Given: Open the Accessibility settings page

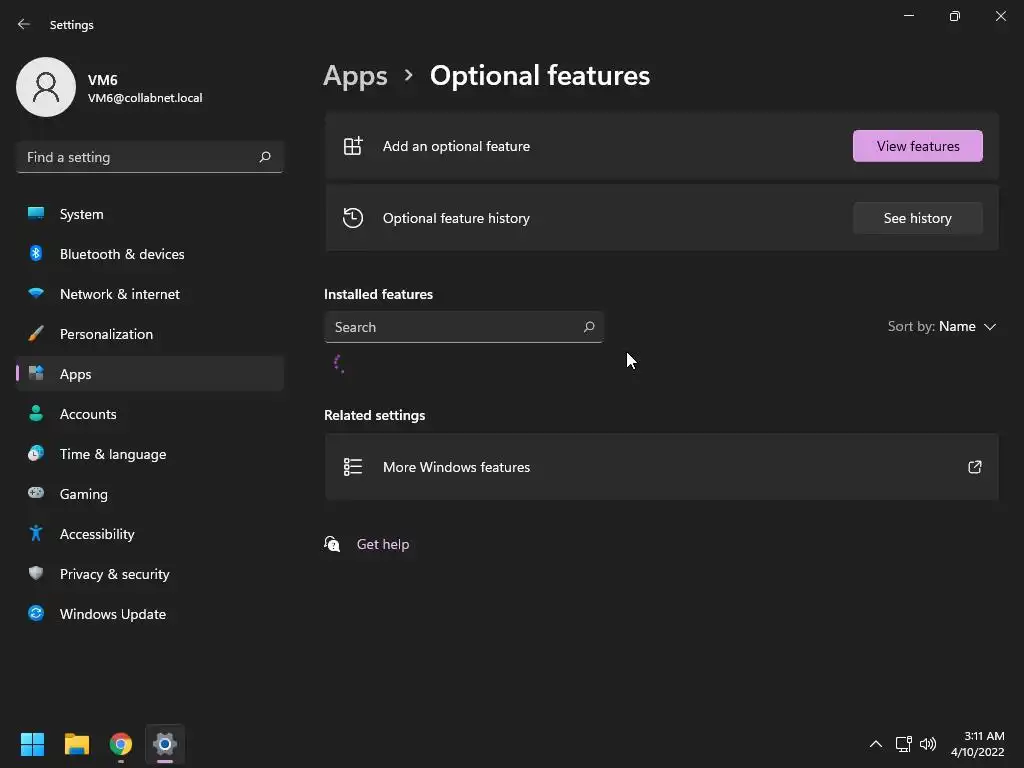Looking at the screenshot, I should pos(97,534).
